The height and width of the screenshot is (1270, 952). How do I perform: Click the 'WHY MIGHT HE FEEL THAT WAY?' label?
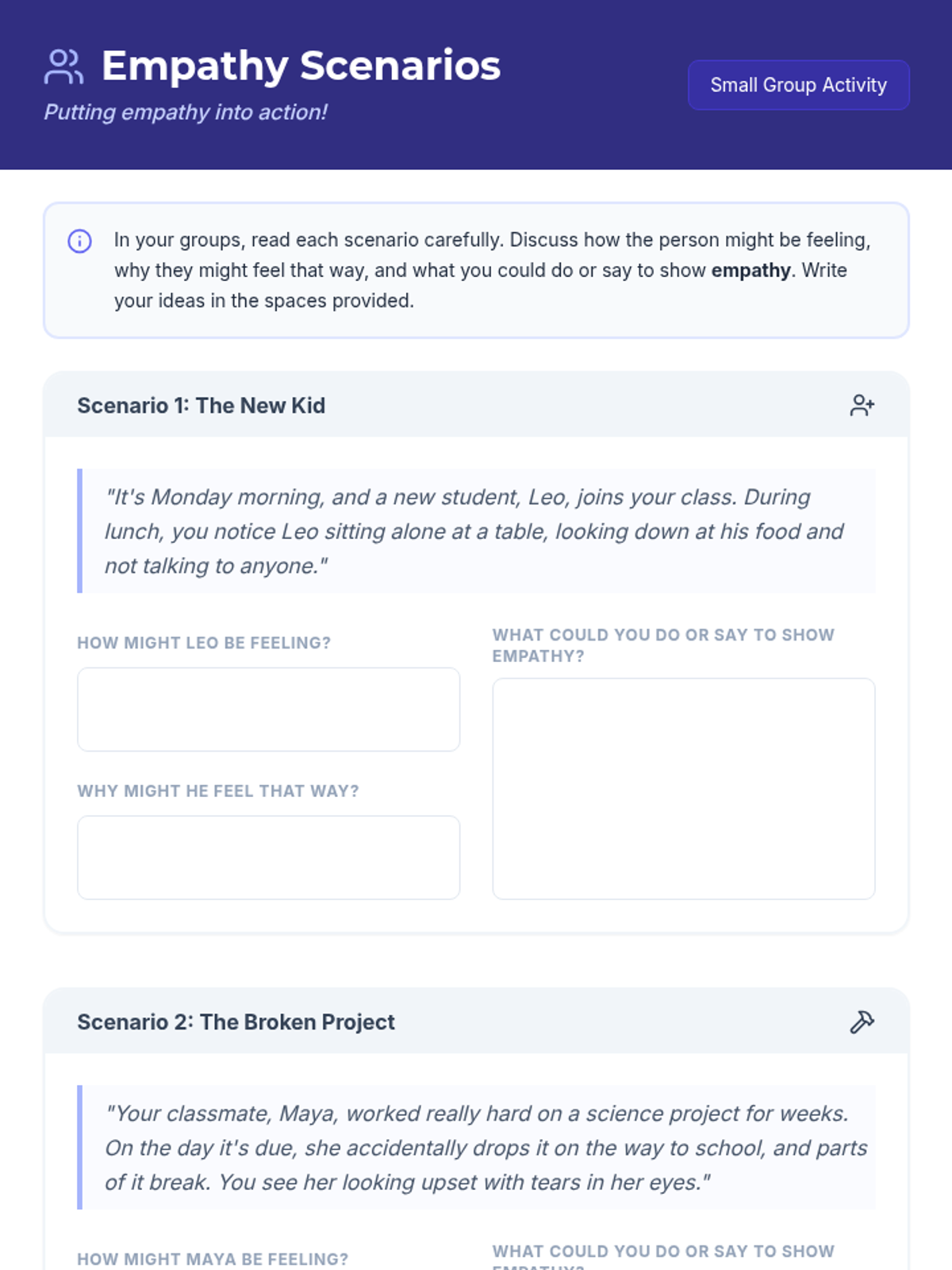click(218, 791)
